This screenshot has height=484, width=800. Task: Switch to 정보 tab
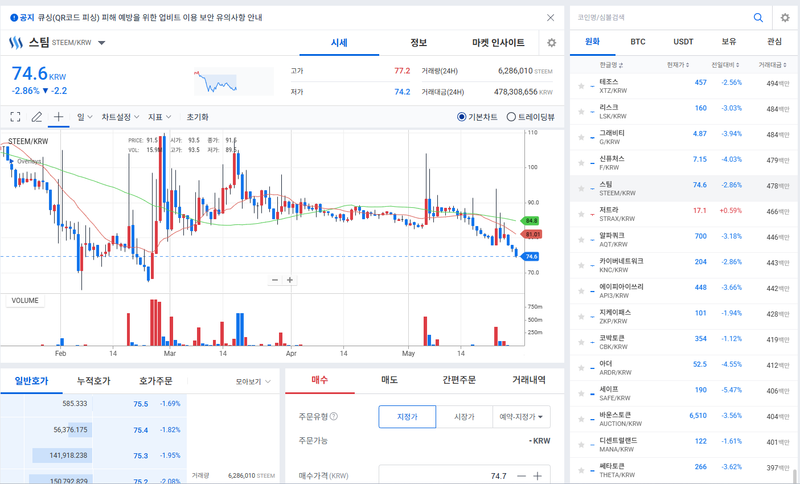(x=418, y=43)
